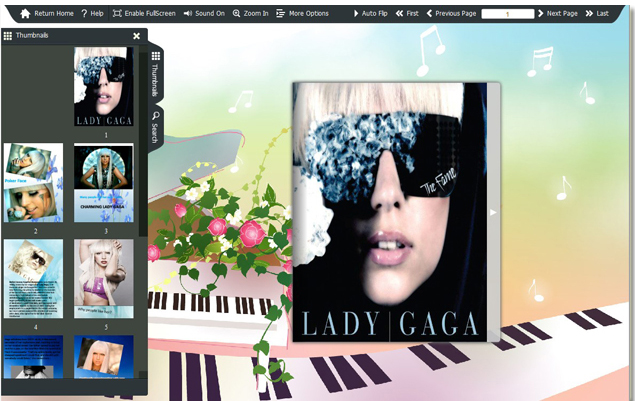Viewport: 635px width, 401px height.
Task: Select the vertical Thumbnails side tab
Action: click(156, 74)
